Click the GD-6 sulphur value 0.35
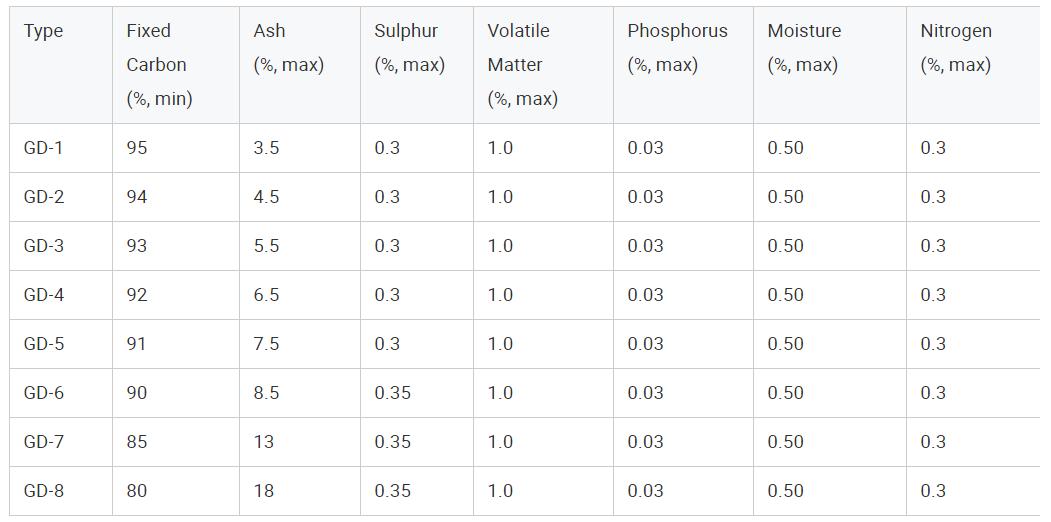Screen dimensions: 1051x522 coord(392,393)
